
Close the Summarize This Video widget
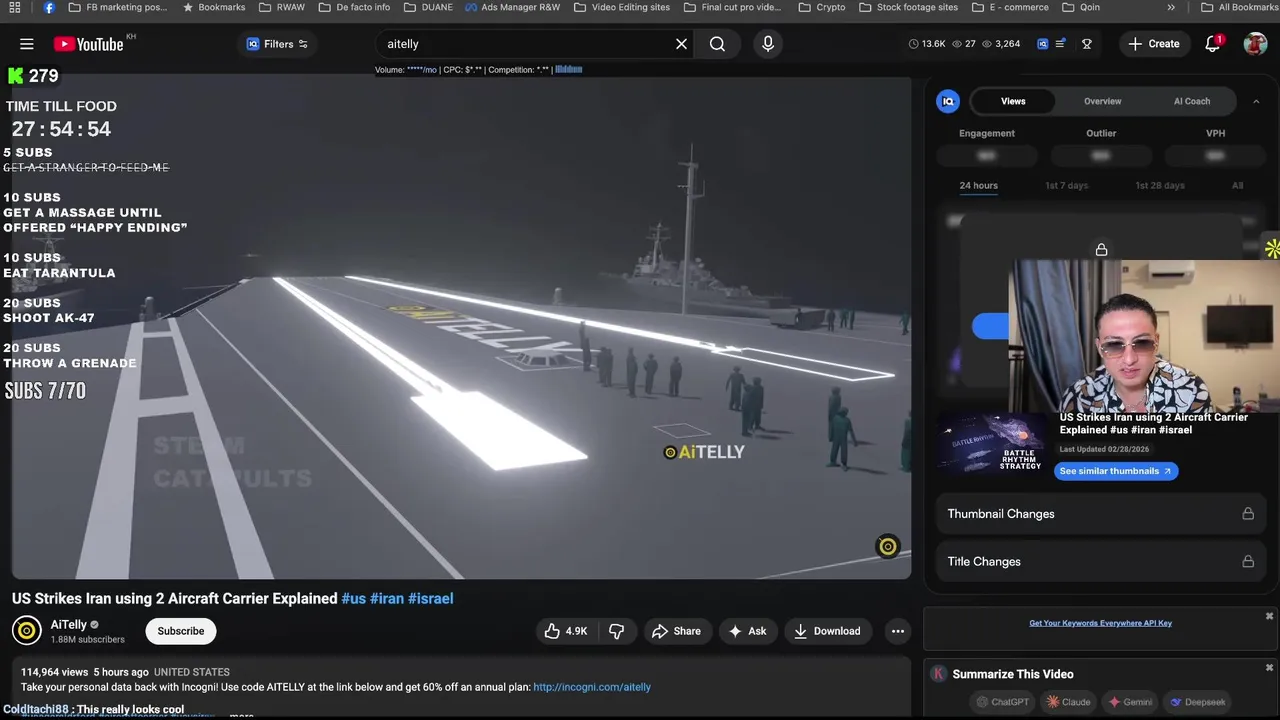click(1269, 667)
